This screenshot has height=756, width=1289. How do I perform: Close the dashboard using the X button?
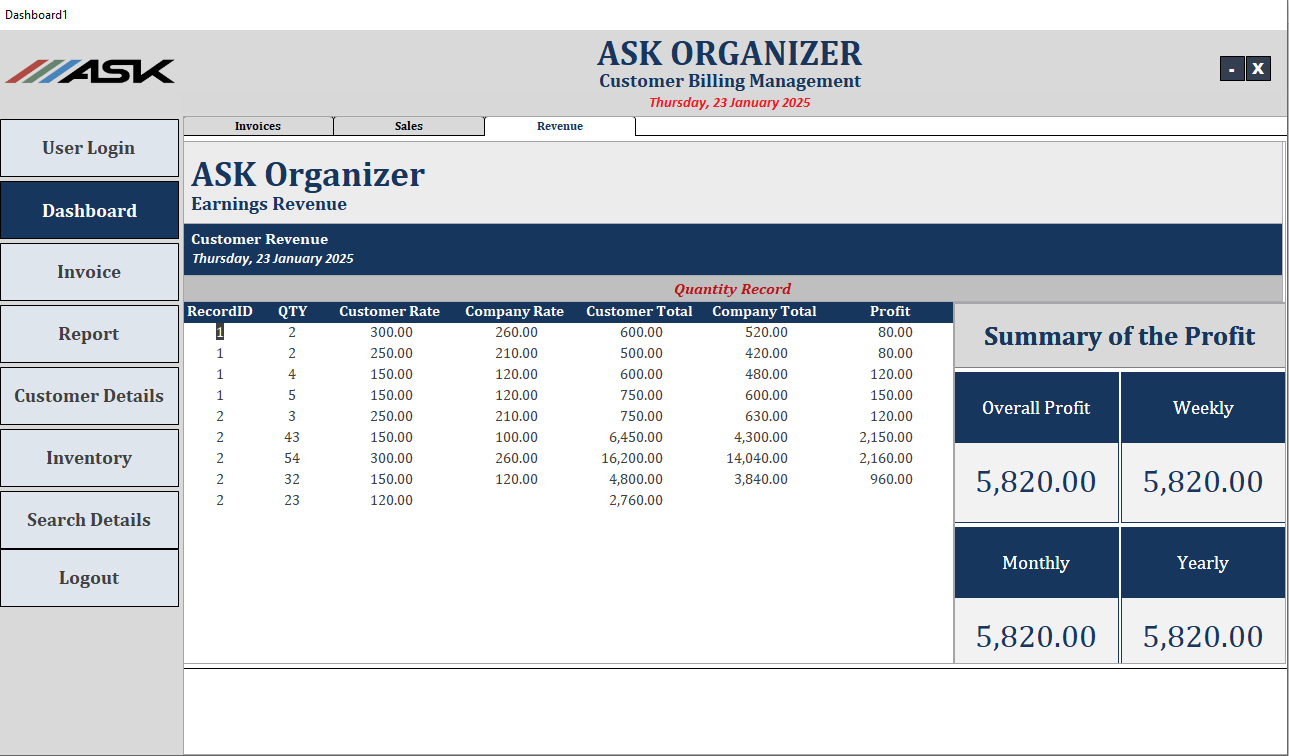(x=1258, y=69)
